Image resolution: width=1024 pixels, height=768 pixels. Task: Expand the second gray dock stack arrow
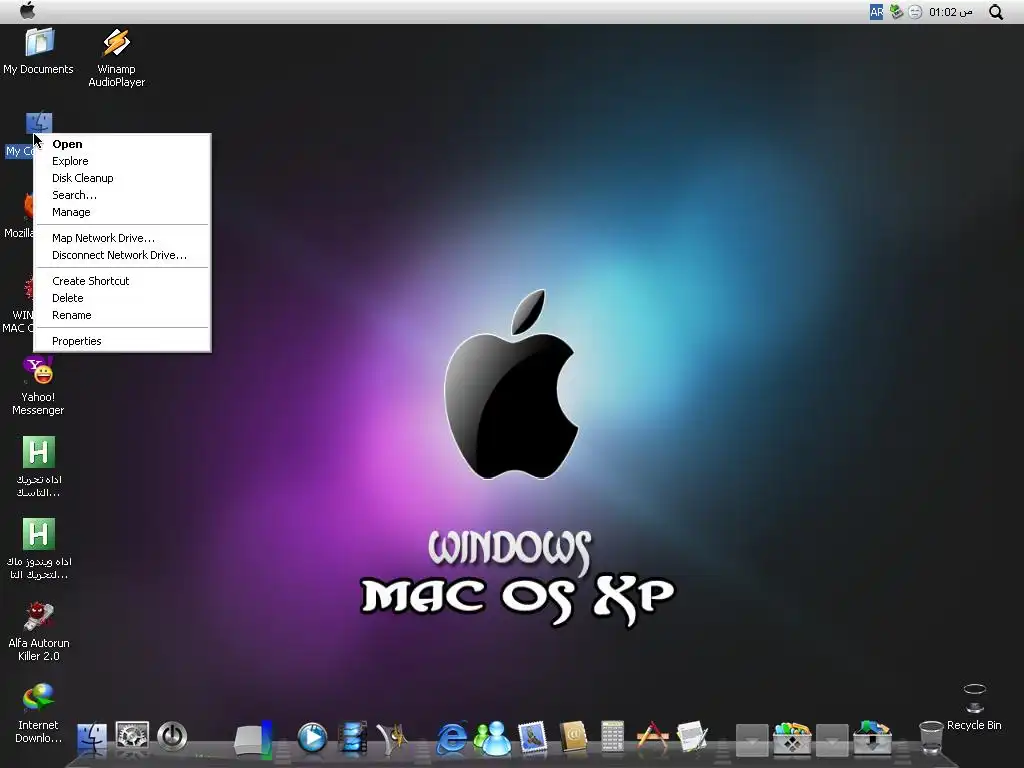[832, 740]
